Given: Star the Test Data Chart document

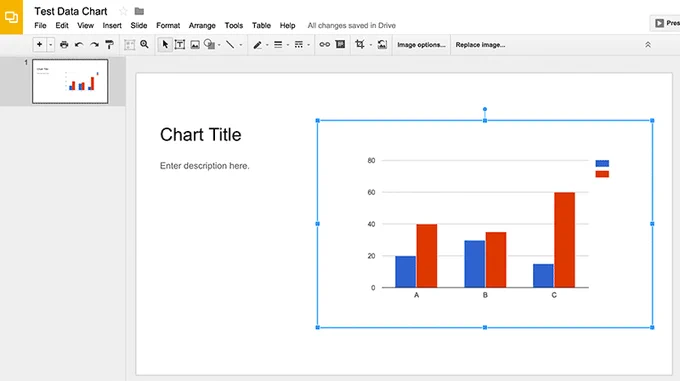Looking at the screenshot, I should [123, 11].
